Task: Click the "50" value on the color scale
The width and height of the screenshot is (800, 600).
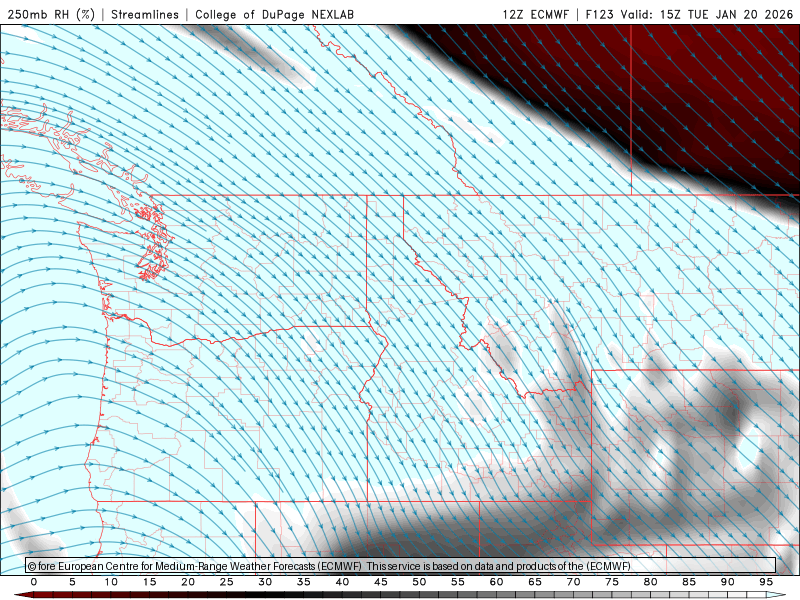Action: 419,582
